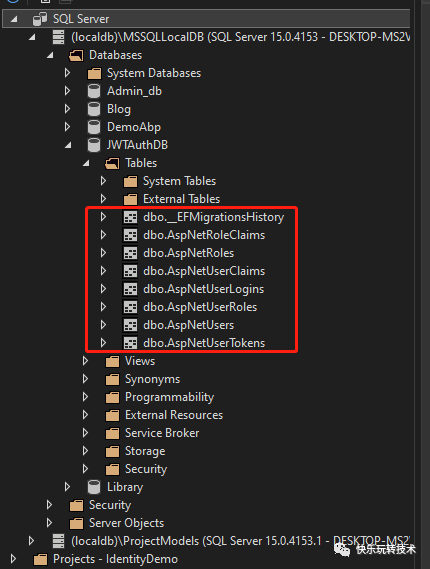Click the table icon for dbo.AspNetUserRoles
The height and width of the screenshot is (569, 430).
click(x=130, y=307)
